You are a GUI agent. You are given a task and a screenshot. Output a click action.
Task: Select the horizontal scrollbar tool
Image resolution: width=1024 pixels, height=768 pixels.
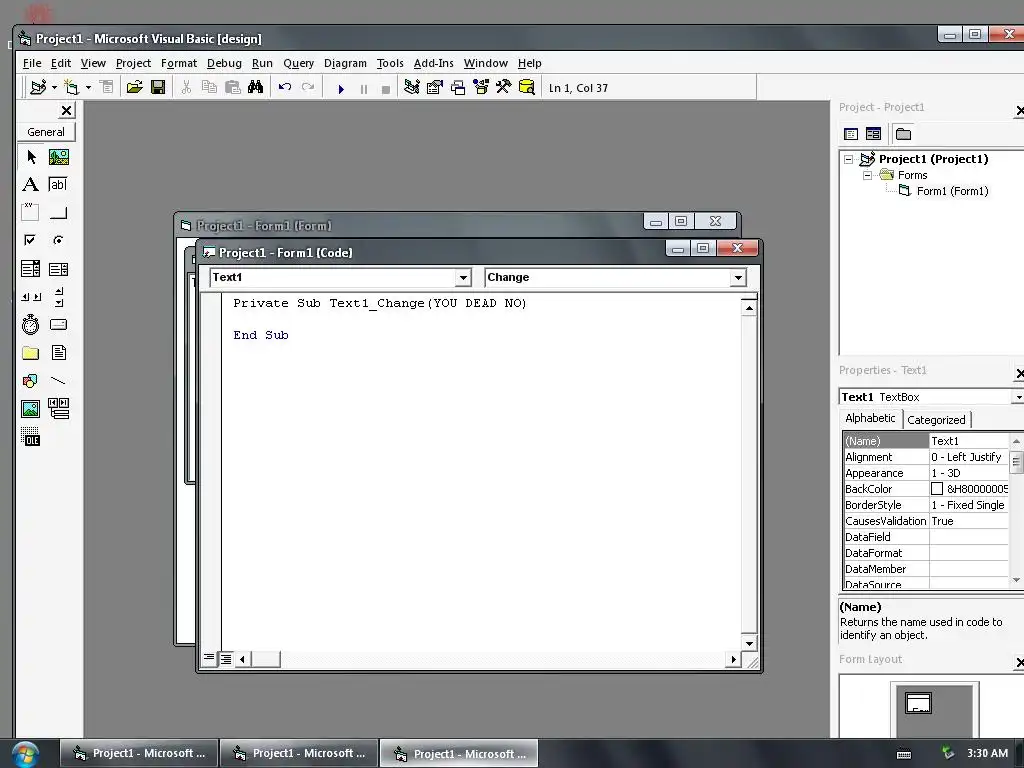click(x=31, y=296)
